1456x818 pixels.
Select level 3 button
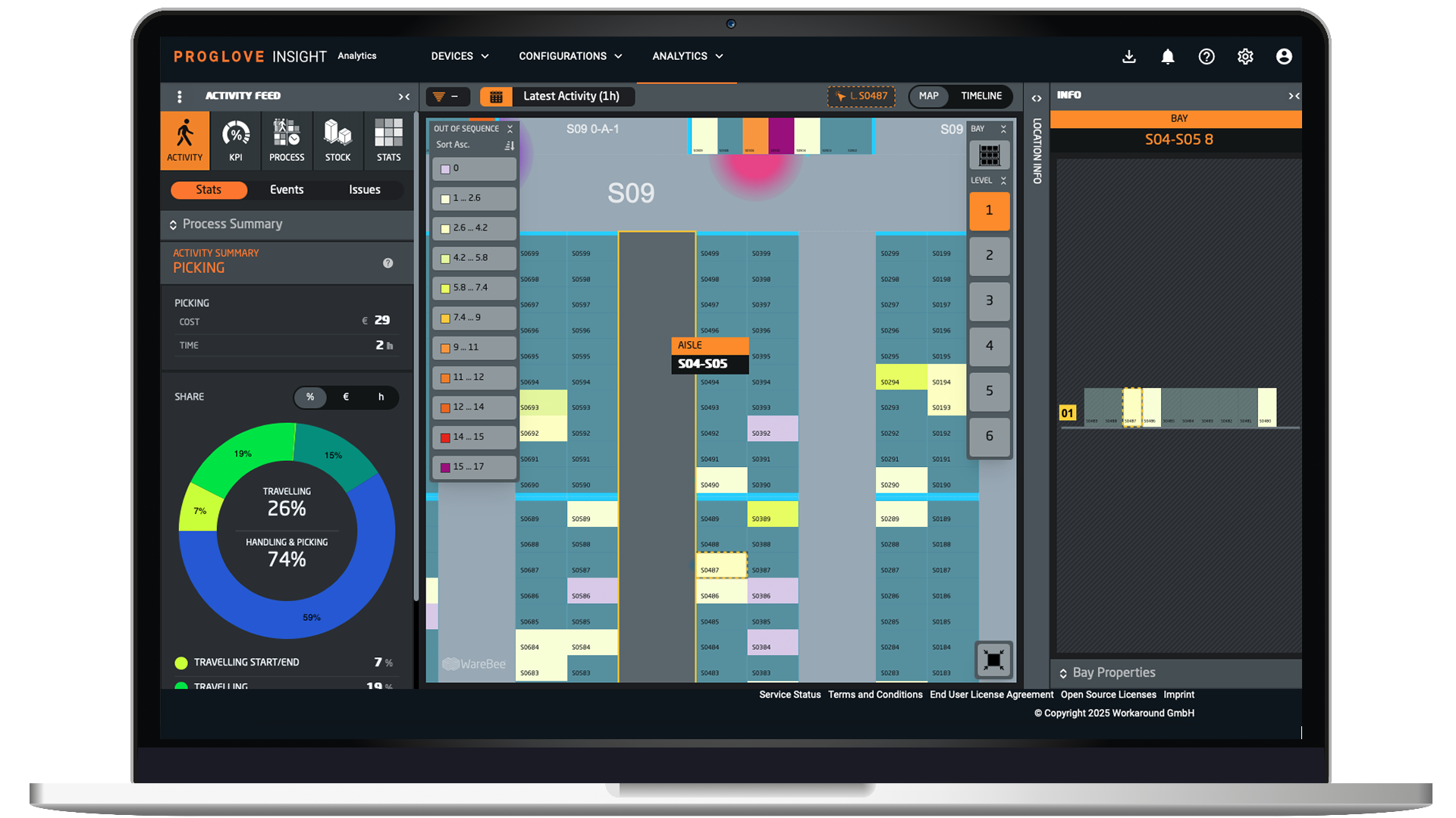tap(989, 301)
